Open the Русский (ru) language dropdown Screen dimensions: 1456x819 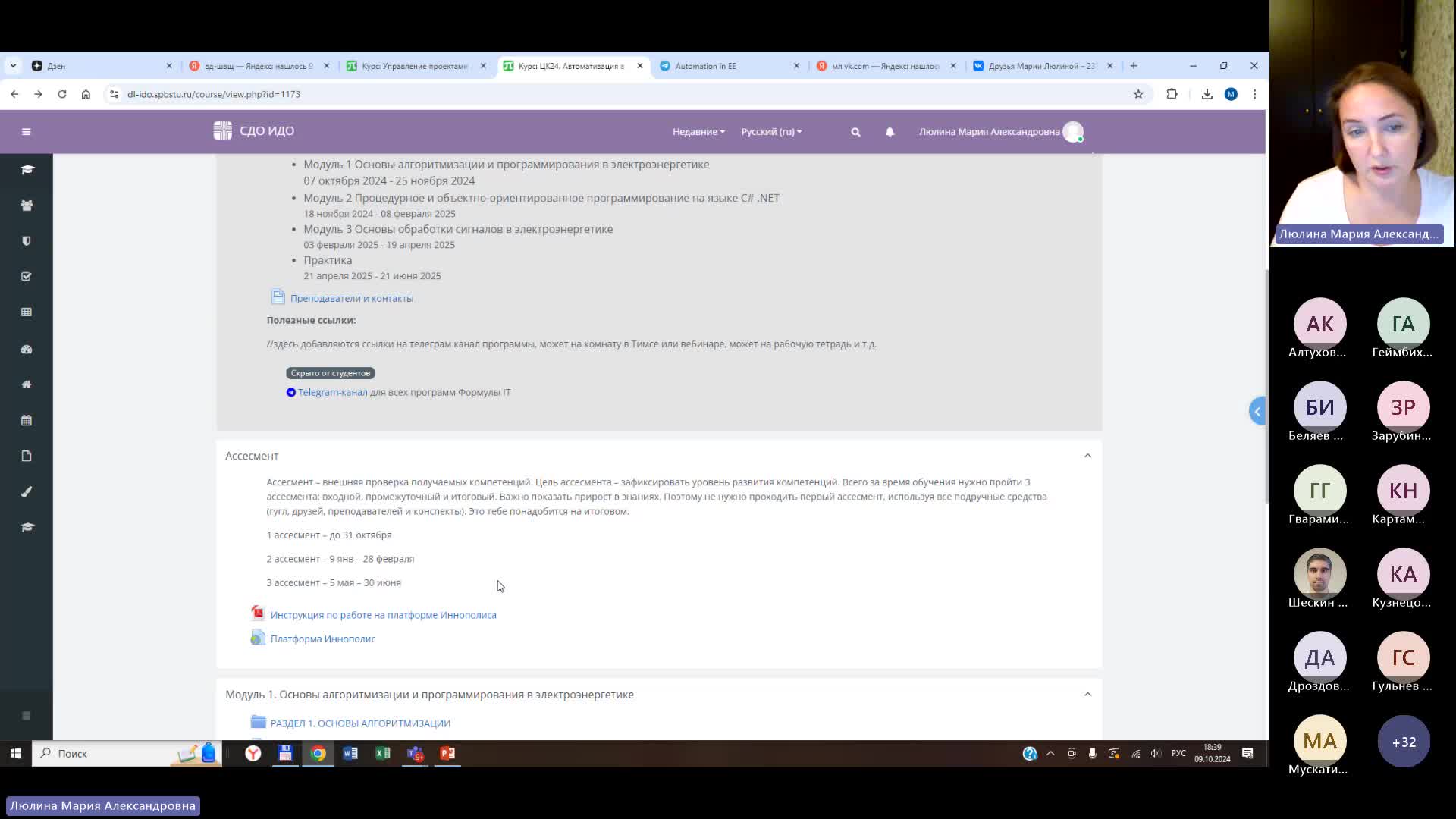pyautogui.click(x=771, y=132)
